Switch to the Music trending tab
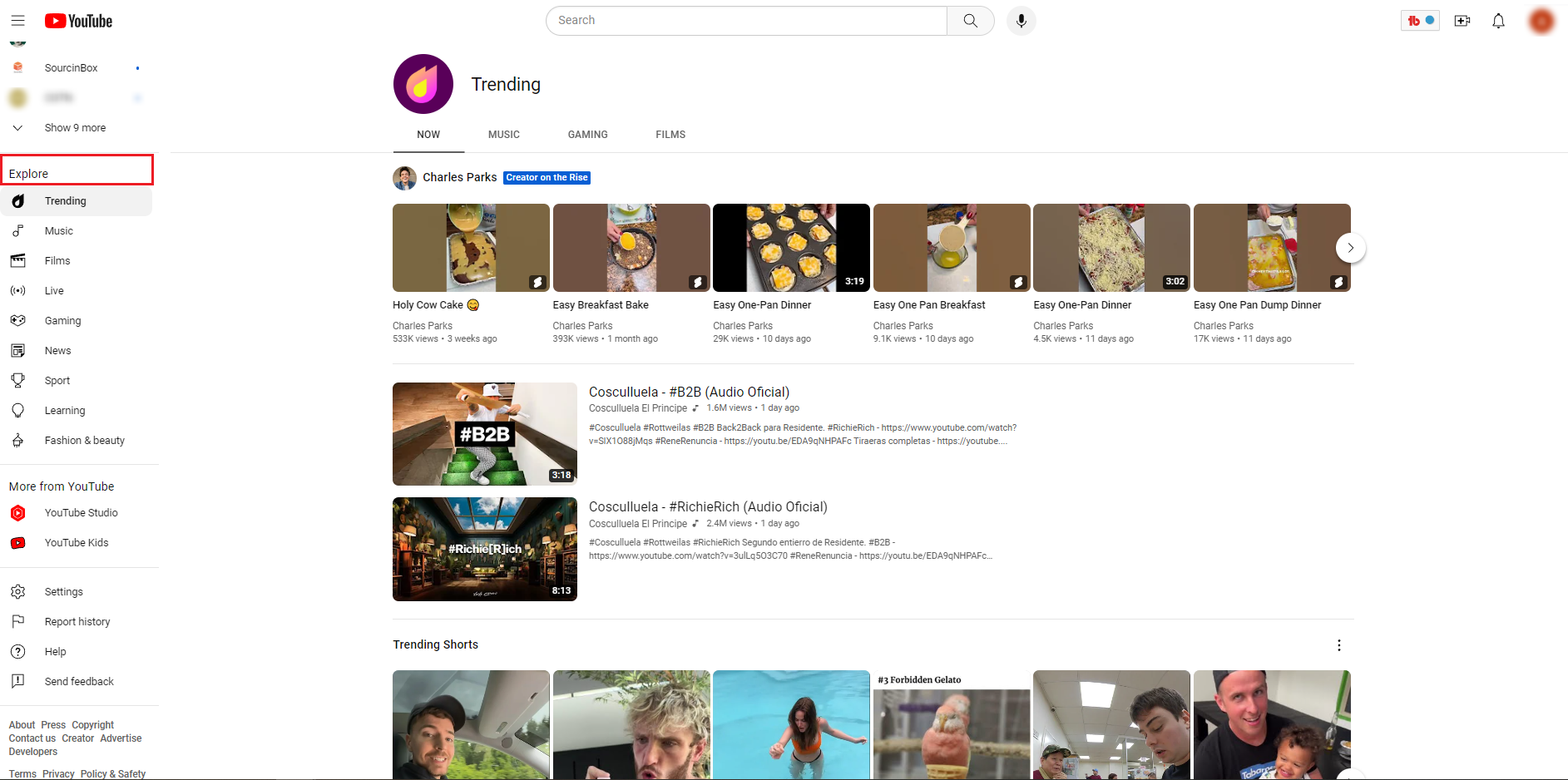The width and height of the screenshot is (1568, 780). pyautogui.click(x=503, y=135)
